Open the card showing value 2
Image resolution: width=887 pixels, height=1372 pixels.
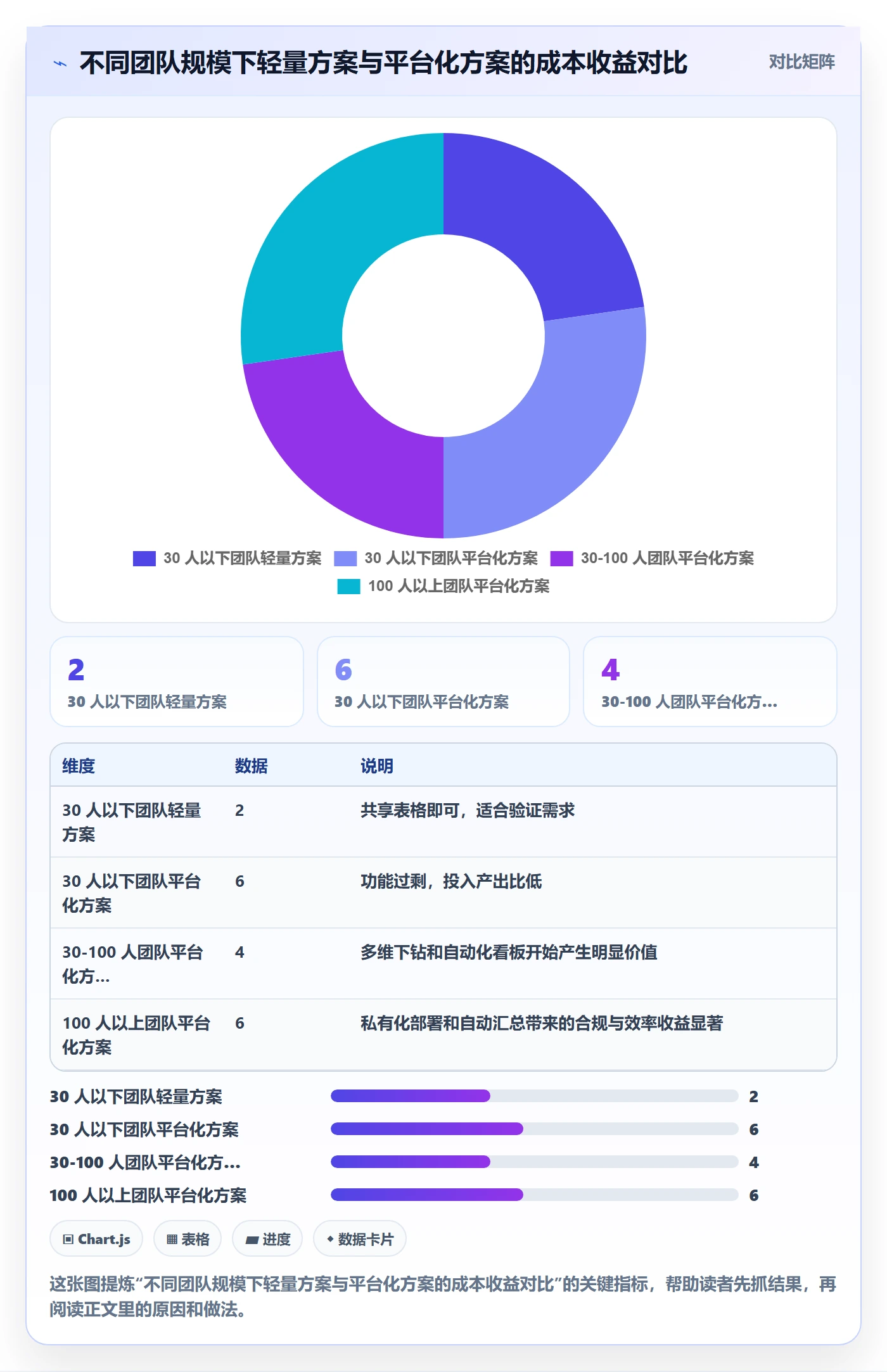(177, 682)
